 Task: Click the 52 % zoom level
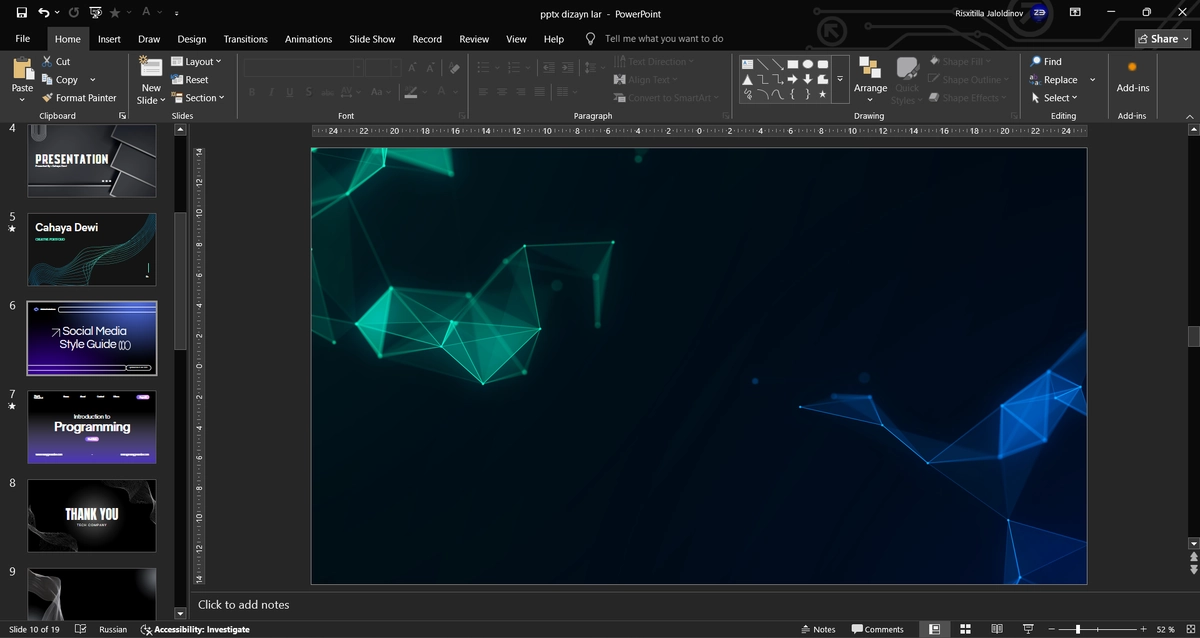point(1165,629)
